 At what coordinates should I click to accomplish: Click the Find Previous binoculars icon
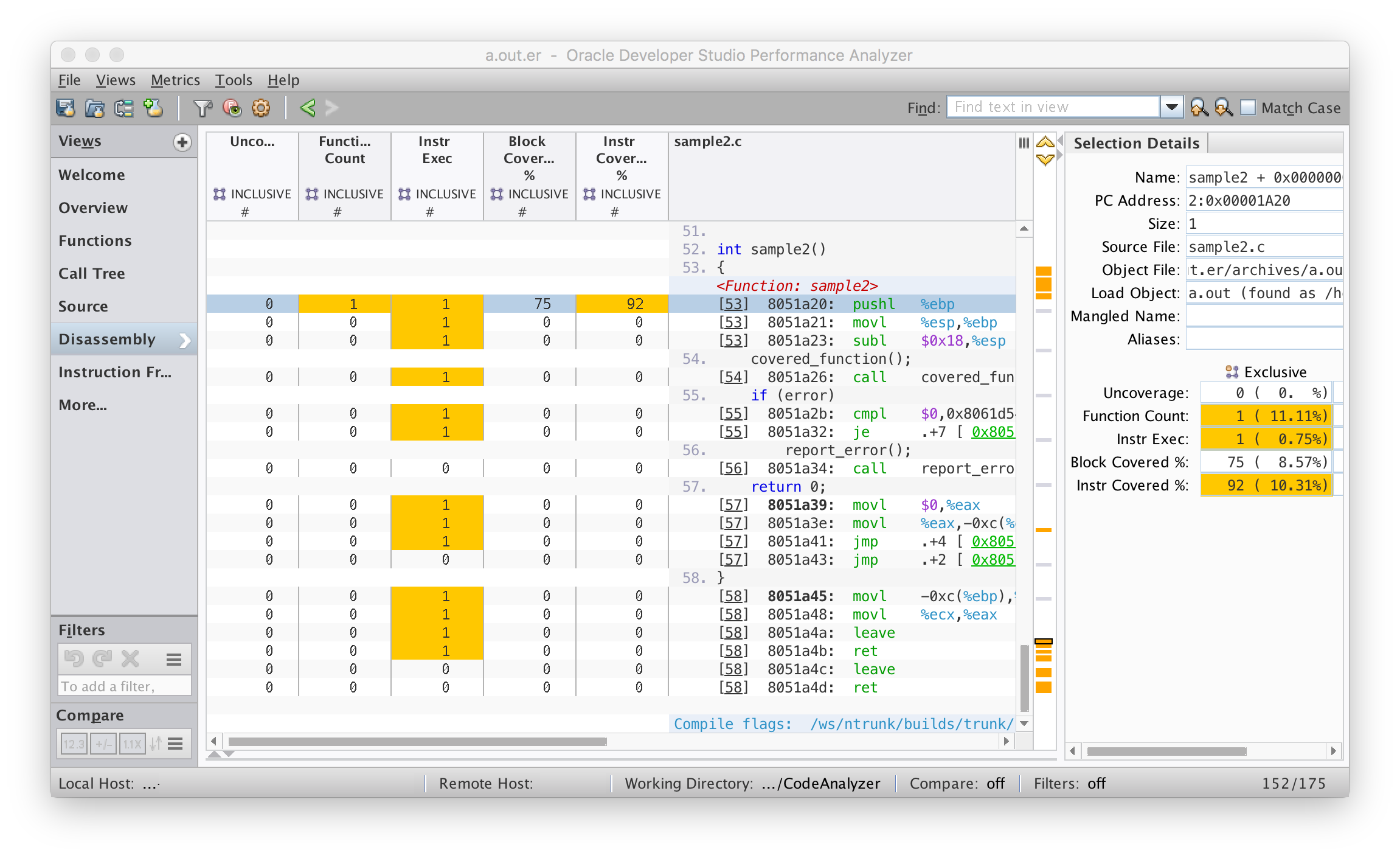pyautogui.click(x=1199, y=108)
